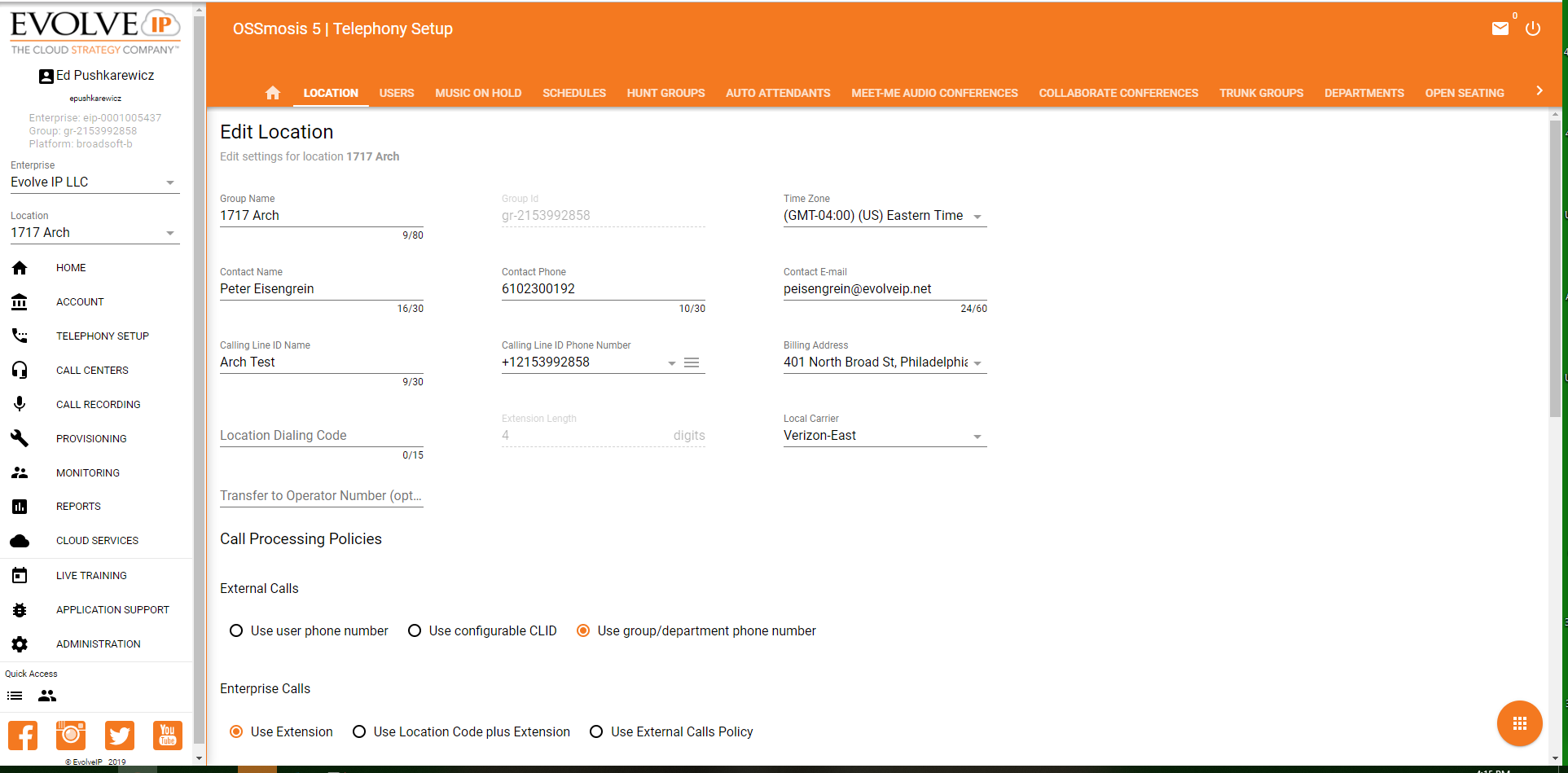Click the list icon beside Calling Line ID number
Viewport: 1568px width, 773px height.
pyautogui.click(x=692, y=362)
